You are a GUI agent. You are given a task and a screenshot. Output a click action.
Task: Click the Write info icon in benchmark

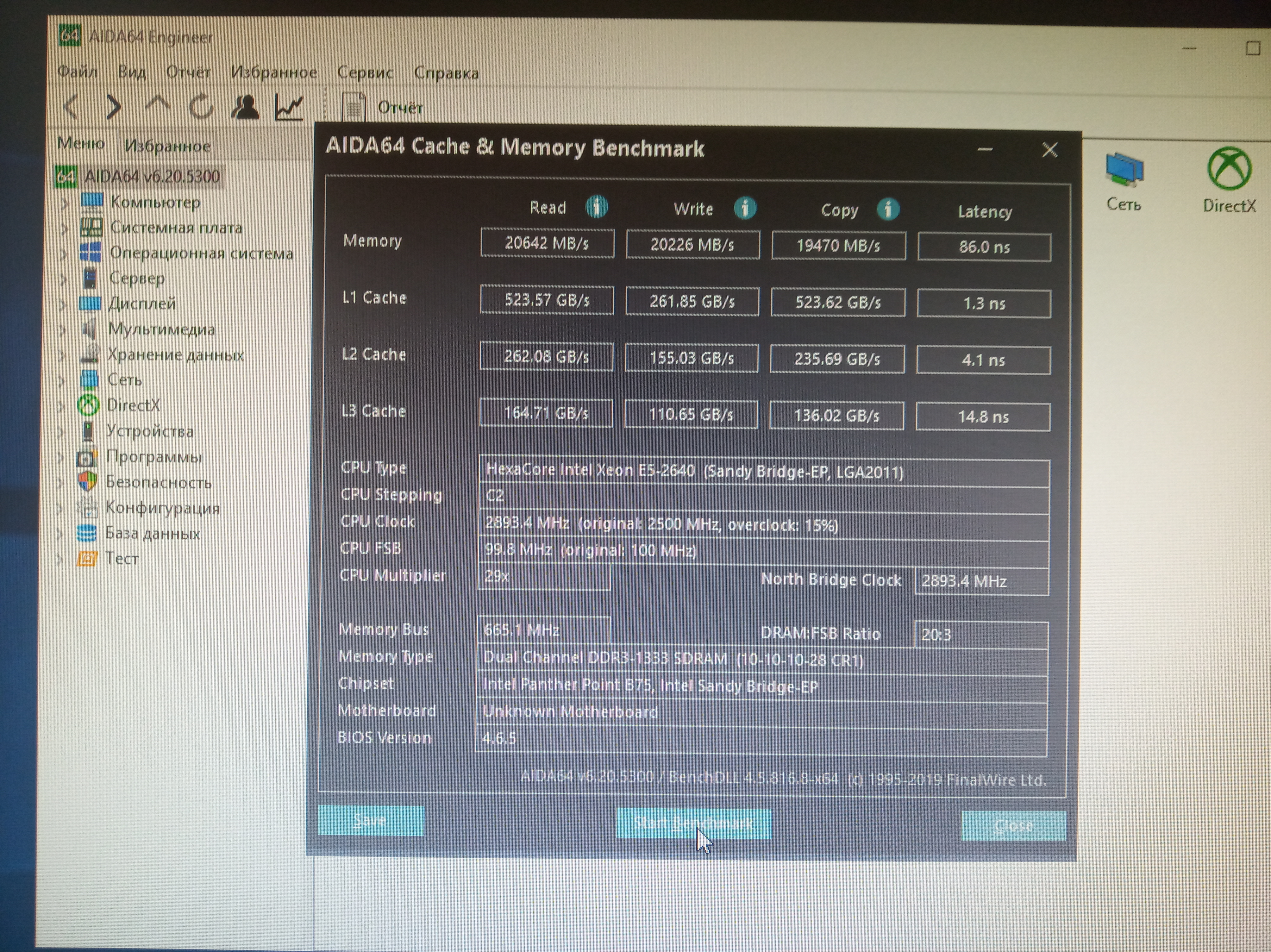[745, 208]
